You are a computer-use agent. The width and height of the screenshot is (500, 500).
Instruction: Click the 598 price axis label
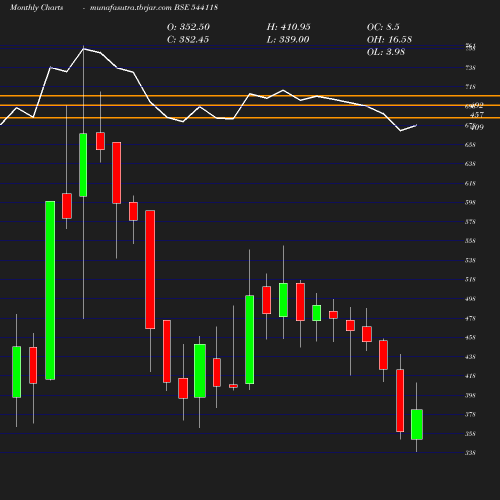470,202
